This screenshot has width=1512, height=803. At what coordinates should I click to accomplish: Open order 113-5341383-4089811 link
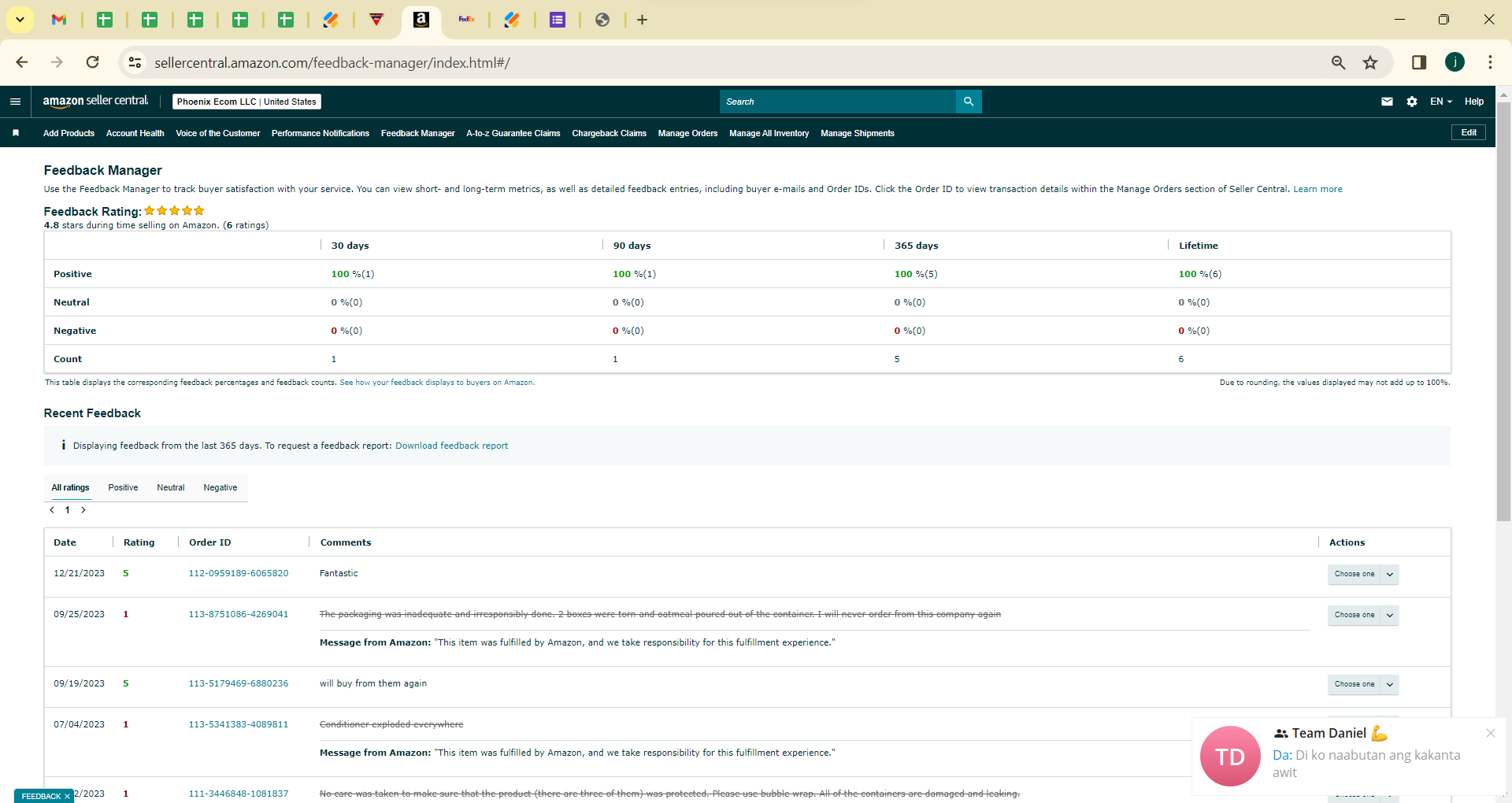pyautogui.click(x=239, y=724)
